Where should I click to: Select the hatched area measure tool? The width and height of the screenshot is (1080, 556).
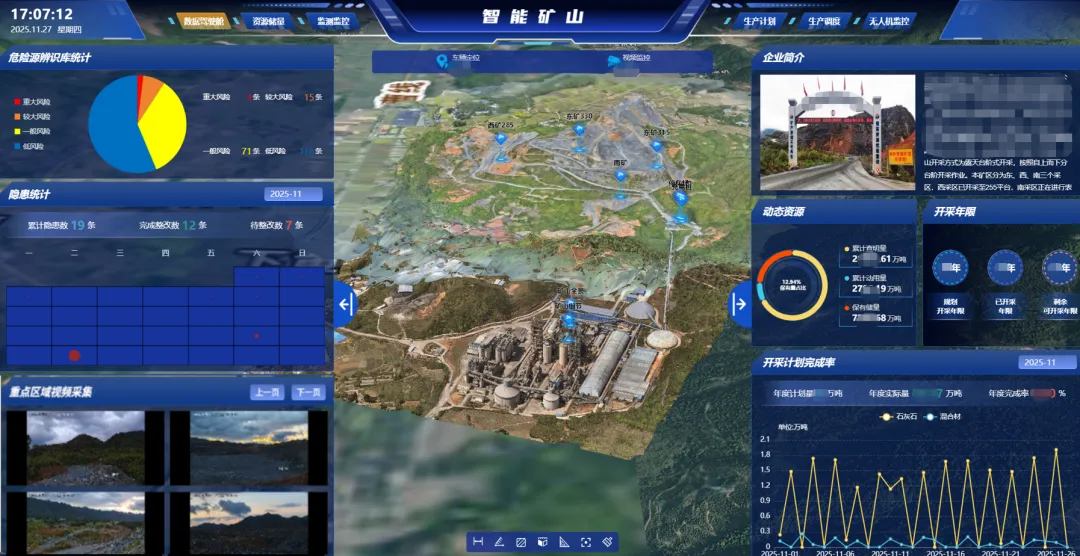tap(521, 542)
